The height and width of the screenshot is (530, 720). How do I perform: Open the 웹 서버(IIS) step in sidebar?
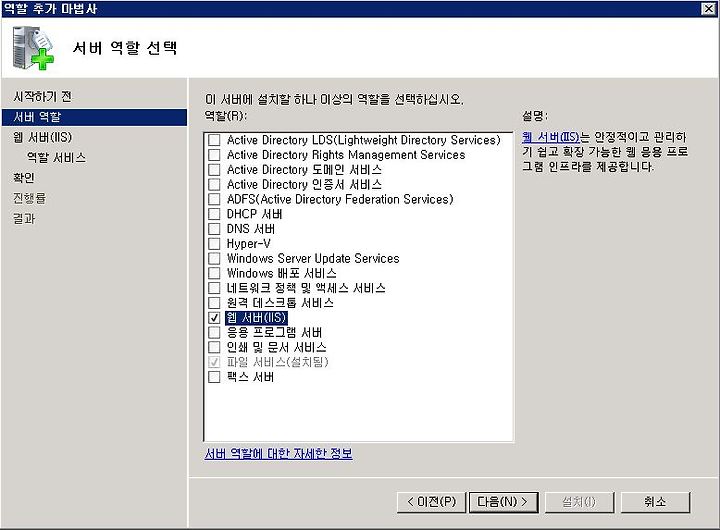click(42, 137)
